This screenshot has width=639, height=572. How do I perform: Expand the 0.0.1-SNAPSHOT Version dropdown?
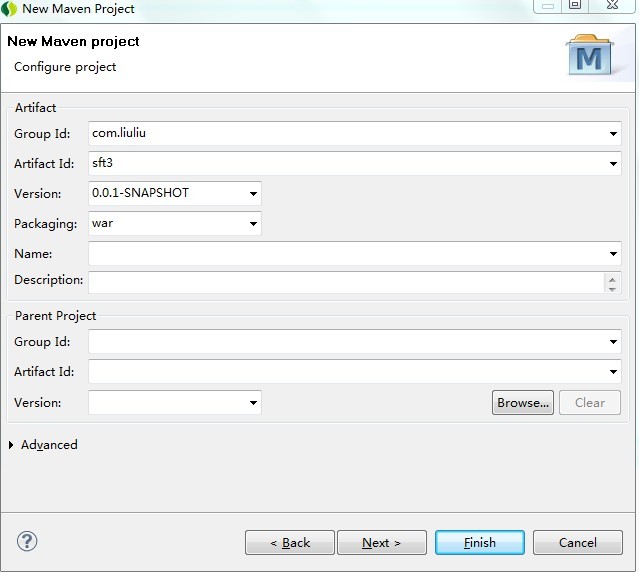pyautogui.click(x=253, y=194)
